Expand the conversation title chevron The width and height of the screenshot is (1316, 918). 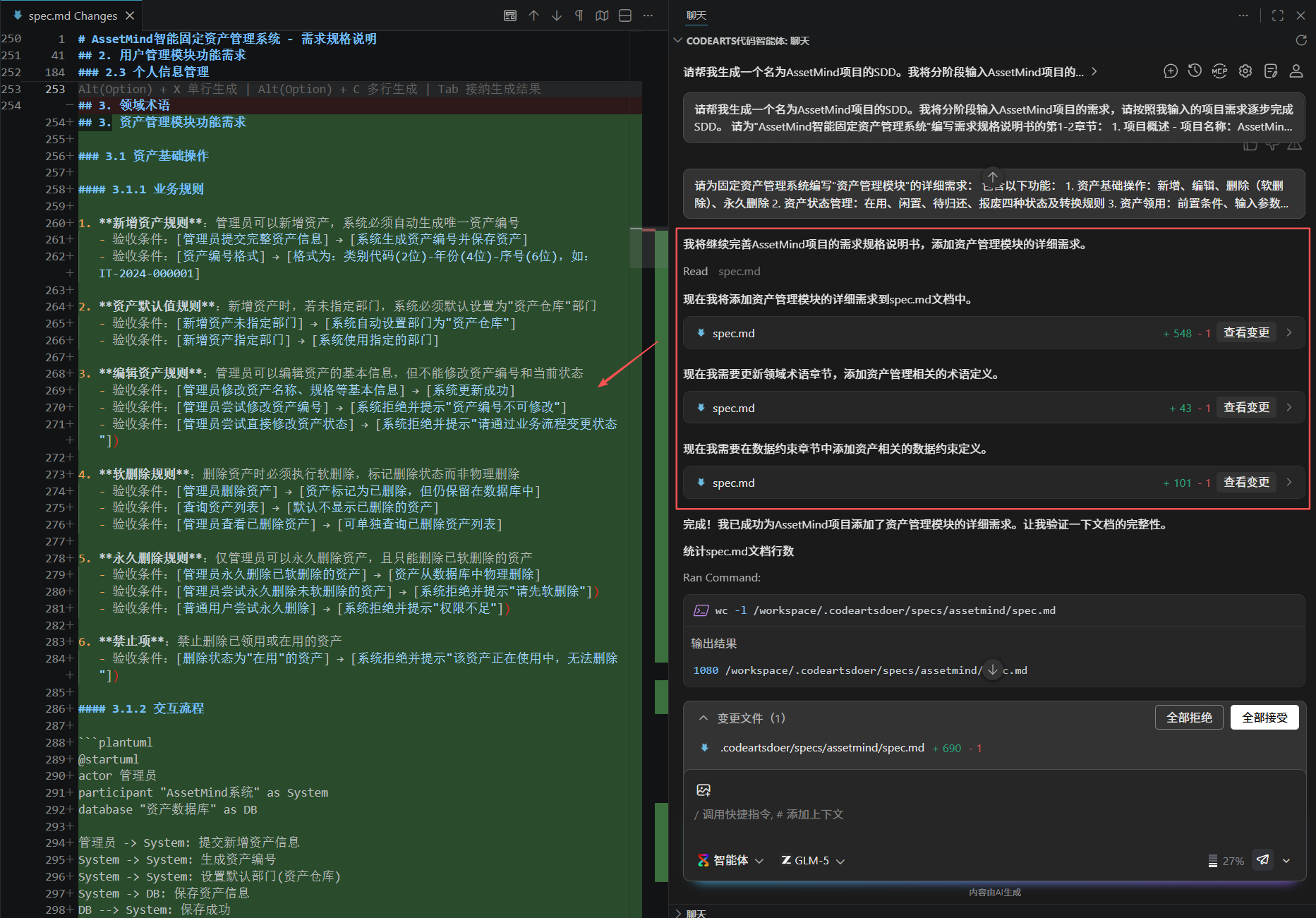coord(1094,71)
